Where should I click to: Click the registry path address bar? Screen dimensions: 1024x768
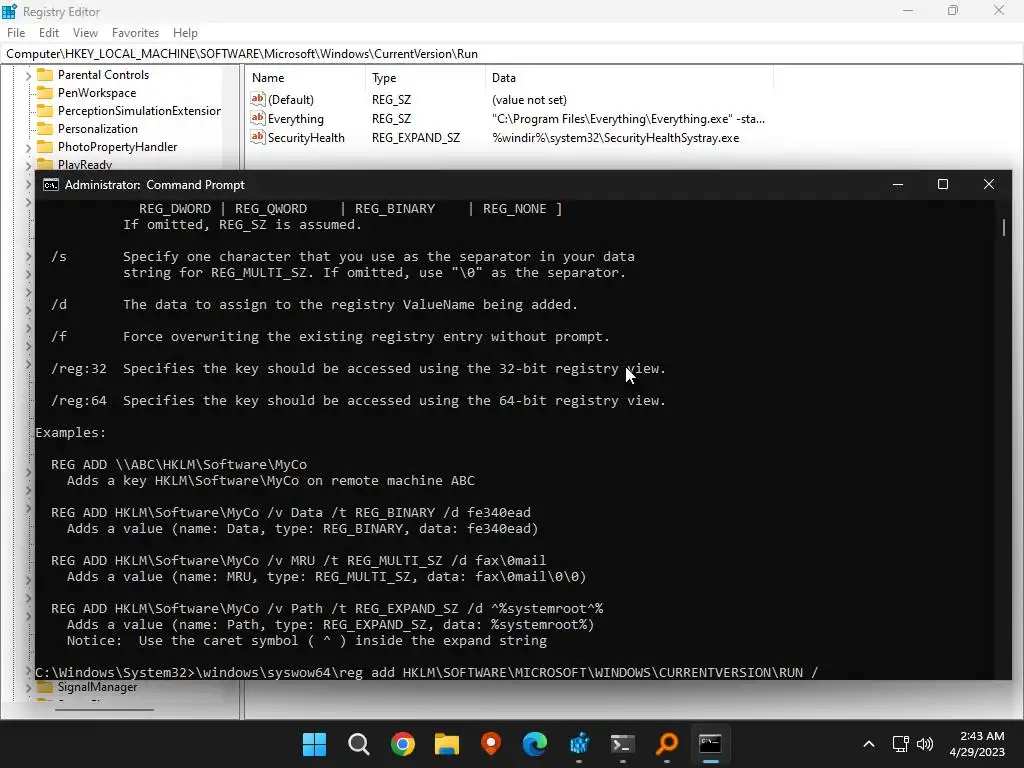pyautogui.click(x=512, y=54)
